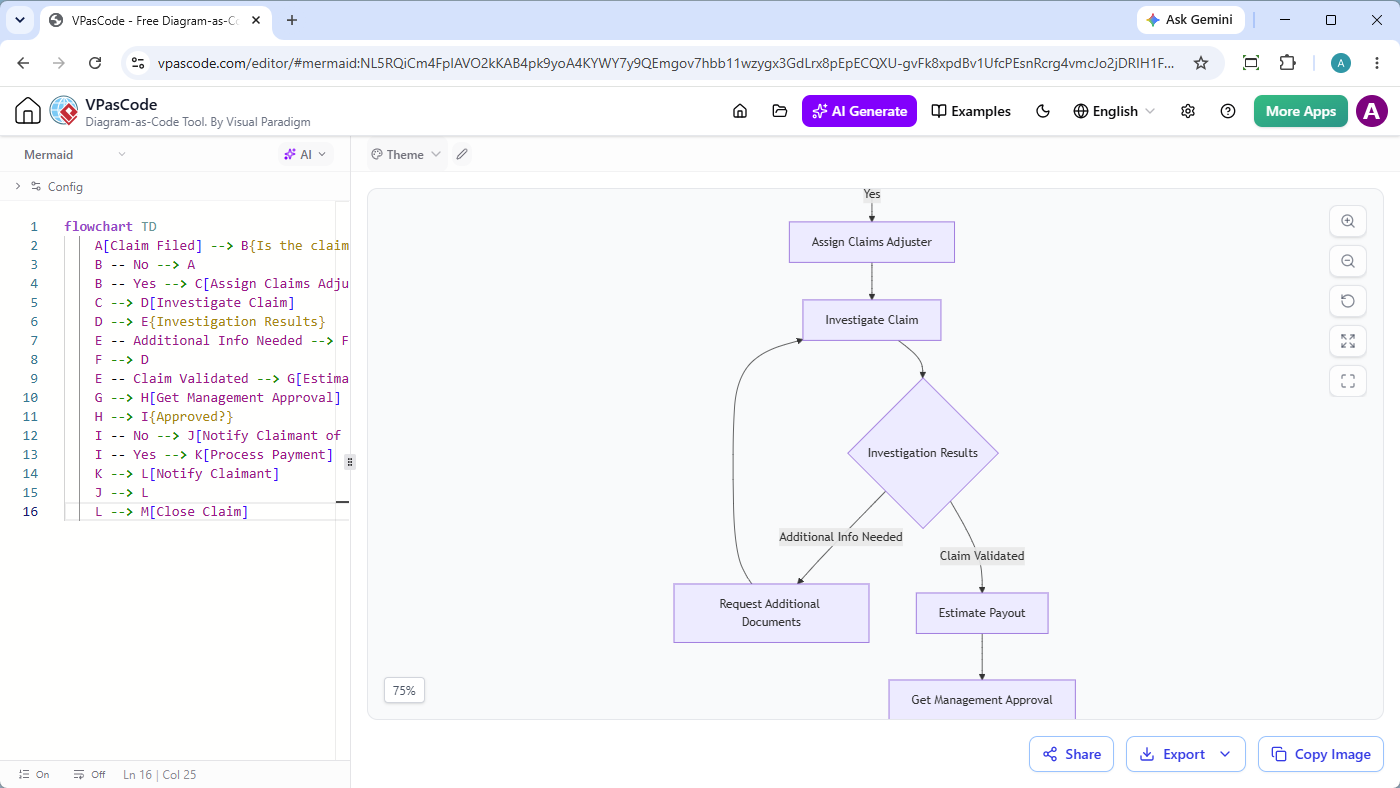
Task: Open the Chrome three-dot menu
Action: click(1377, 62)
